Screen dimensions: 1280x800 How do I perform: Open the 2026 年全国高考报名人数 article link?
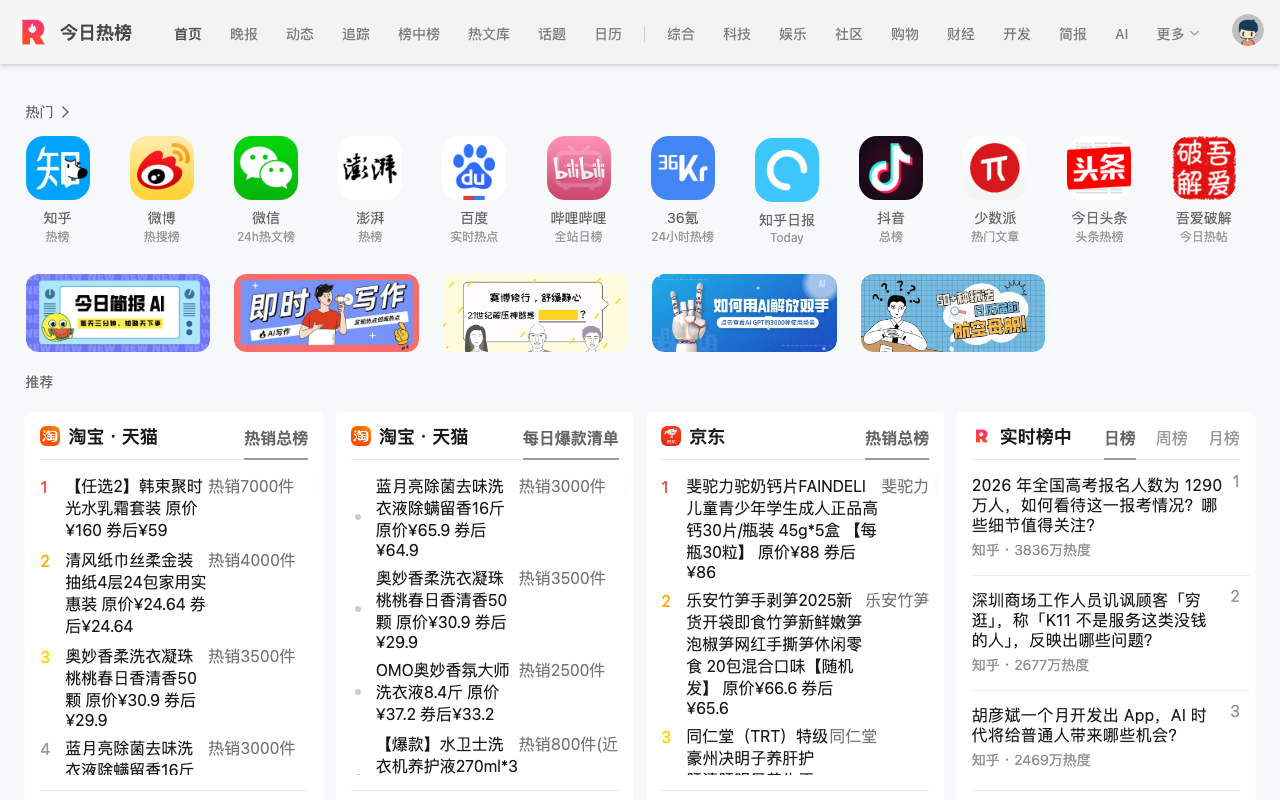[1097, 505]
